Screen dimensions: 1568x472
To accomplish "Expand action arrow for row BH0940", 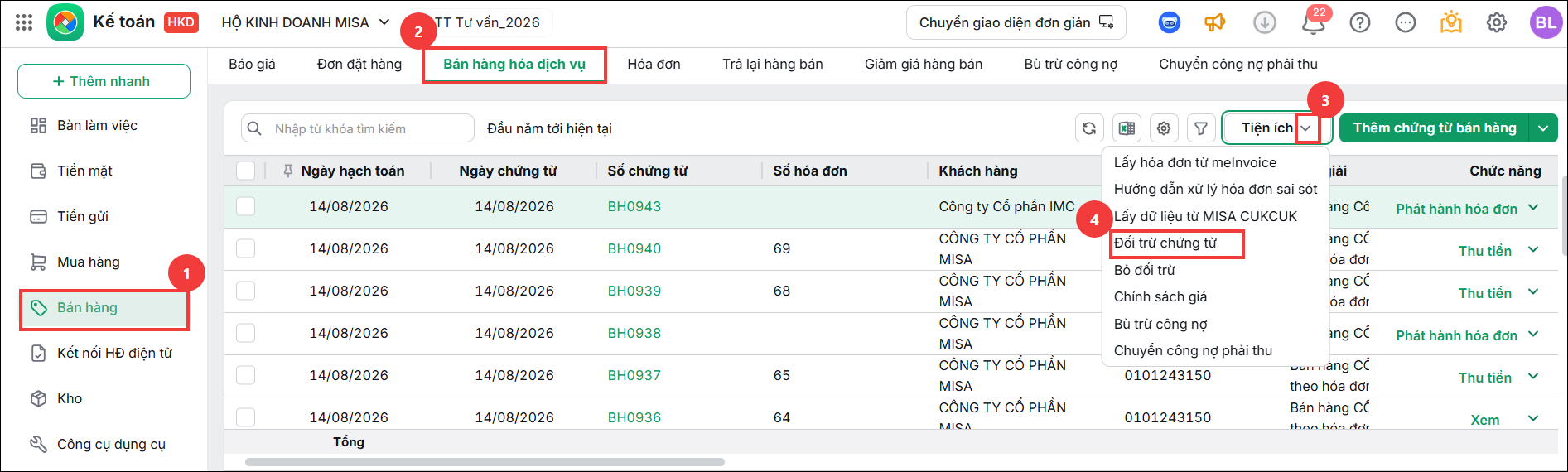I will pyautogui.click(x=1533, y=249).
